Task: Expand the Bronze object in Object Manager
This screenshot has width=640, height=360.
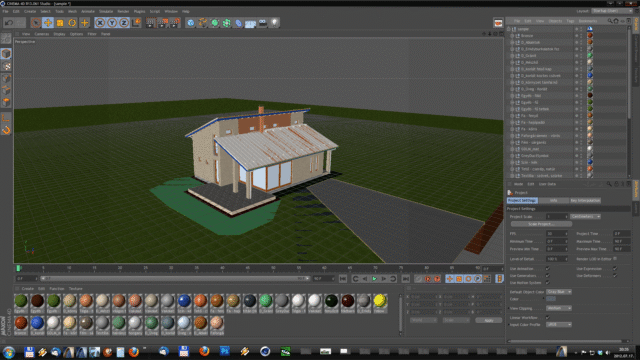Action: pos(512,36)
